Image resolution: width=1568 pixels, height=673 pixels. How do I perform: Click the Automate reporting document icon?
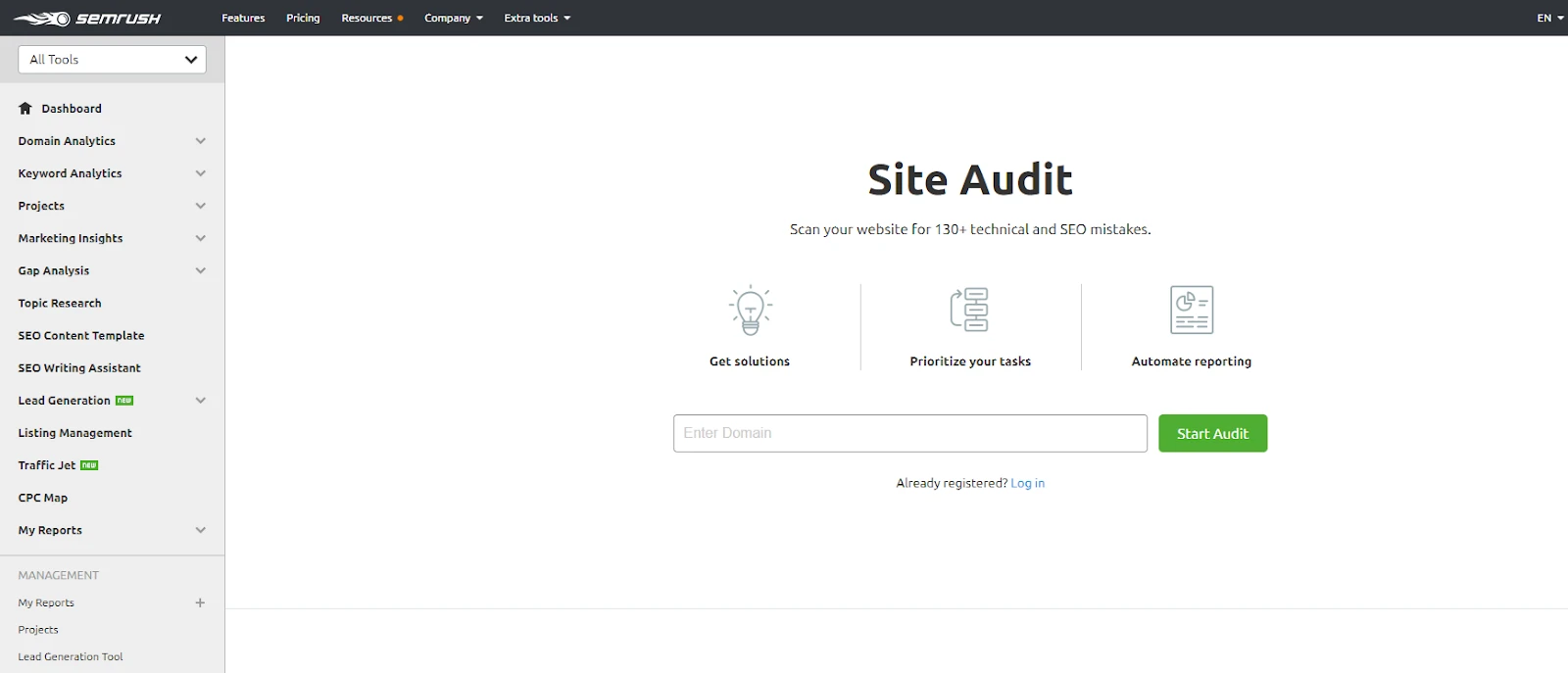tap(1191, 310)
